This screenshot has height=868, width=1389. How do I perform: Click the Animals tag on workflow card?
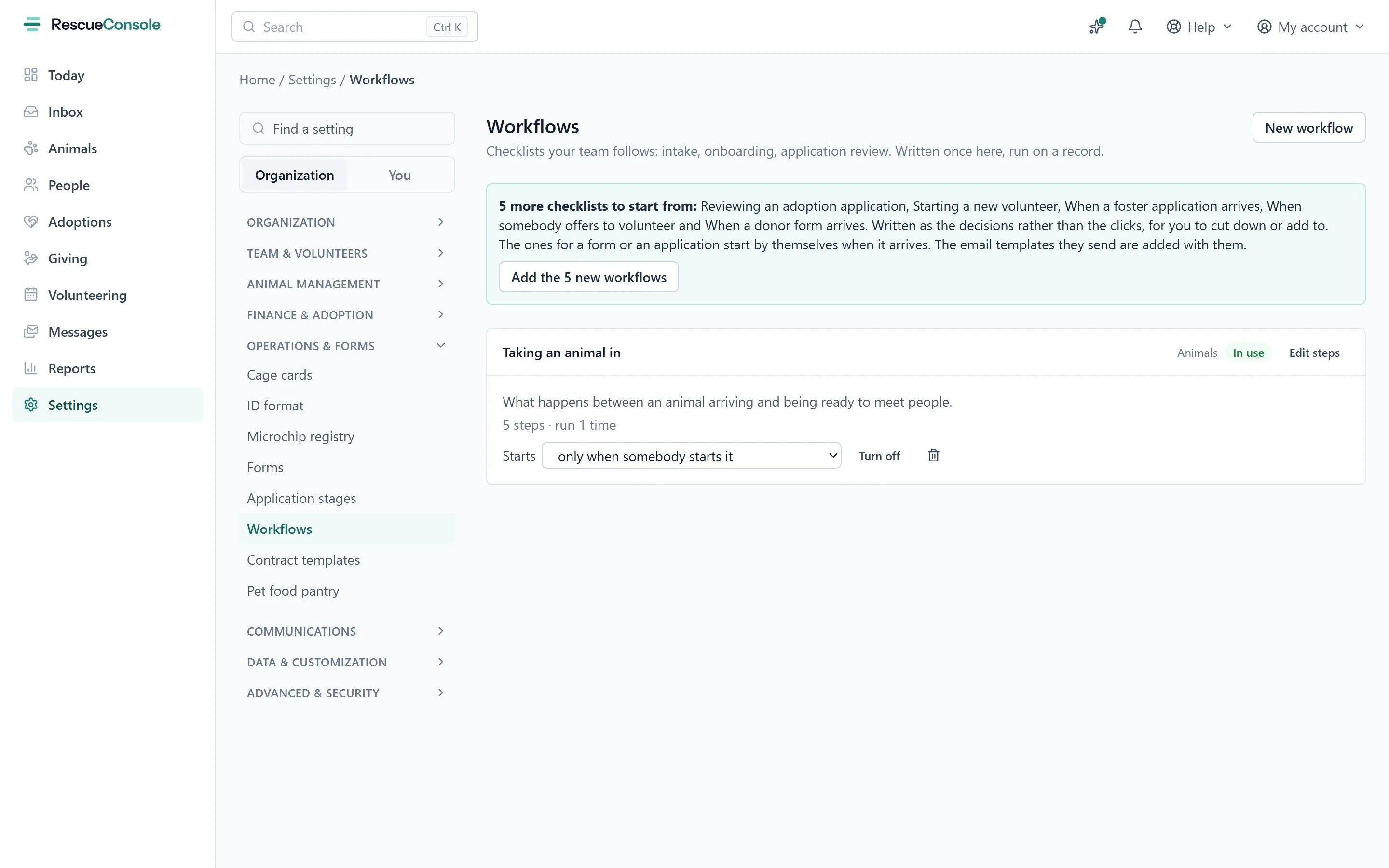pyautogui.click(x=1197, y=353)
